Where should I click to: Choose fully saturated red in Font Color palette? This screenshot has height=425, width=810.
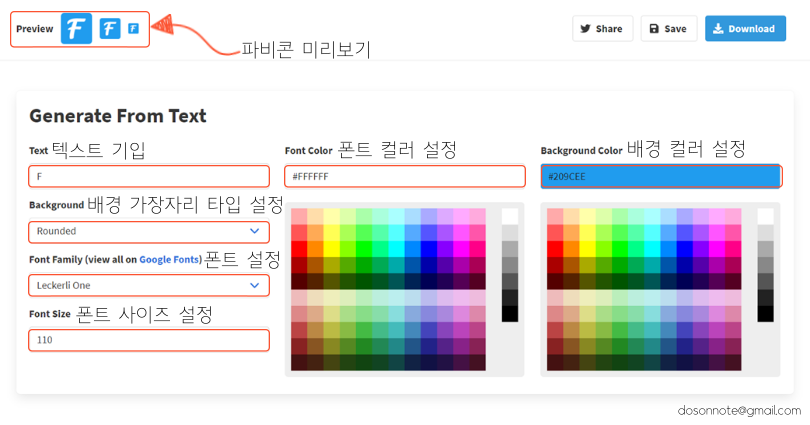[299, 249]
